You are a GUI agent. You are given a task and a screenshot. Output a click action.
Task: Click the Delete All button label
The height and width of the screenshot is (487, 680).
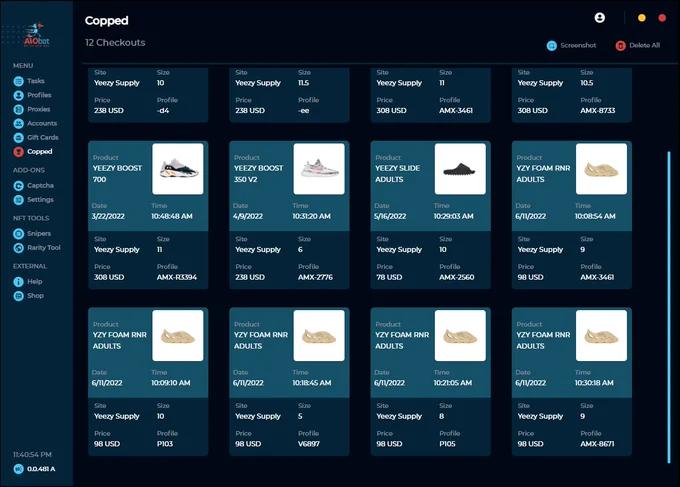[x=644, y=45]
